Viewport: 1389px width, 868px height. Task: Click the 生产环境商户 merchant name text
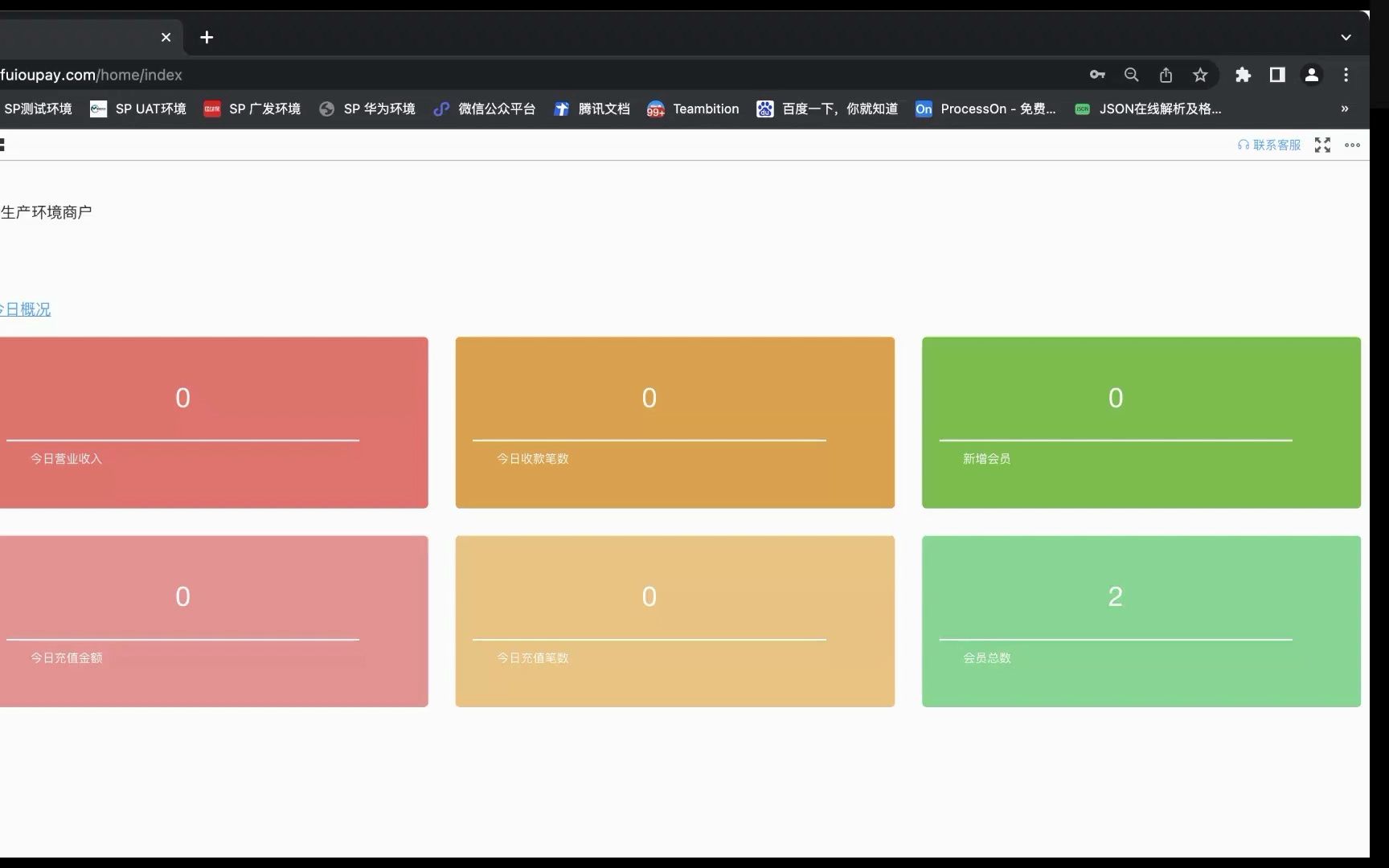(46, 212)
